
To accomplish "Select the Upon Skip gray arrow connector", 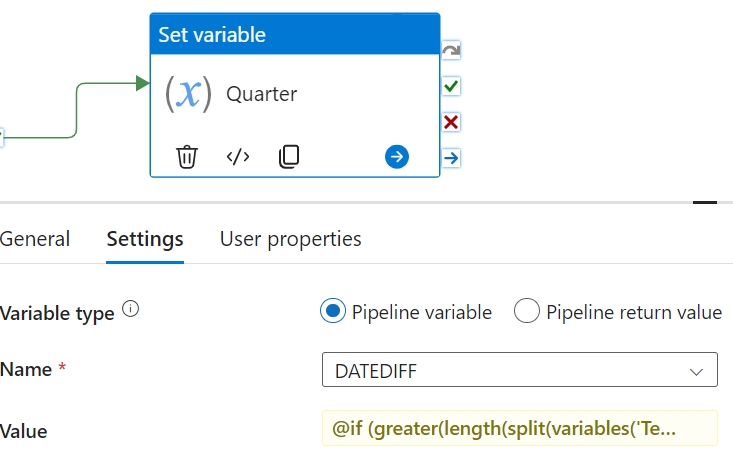I will click(451, 50).
